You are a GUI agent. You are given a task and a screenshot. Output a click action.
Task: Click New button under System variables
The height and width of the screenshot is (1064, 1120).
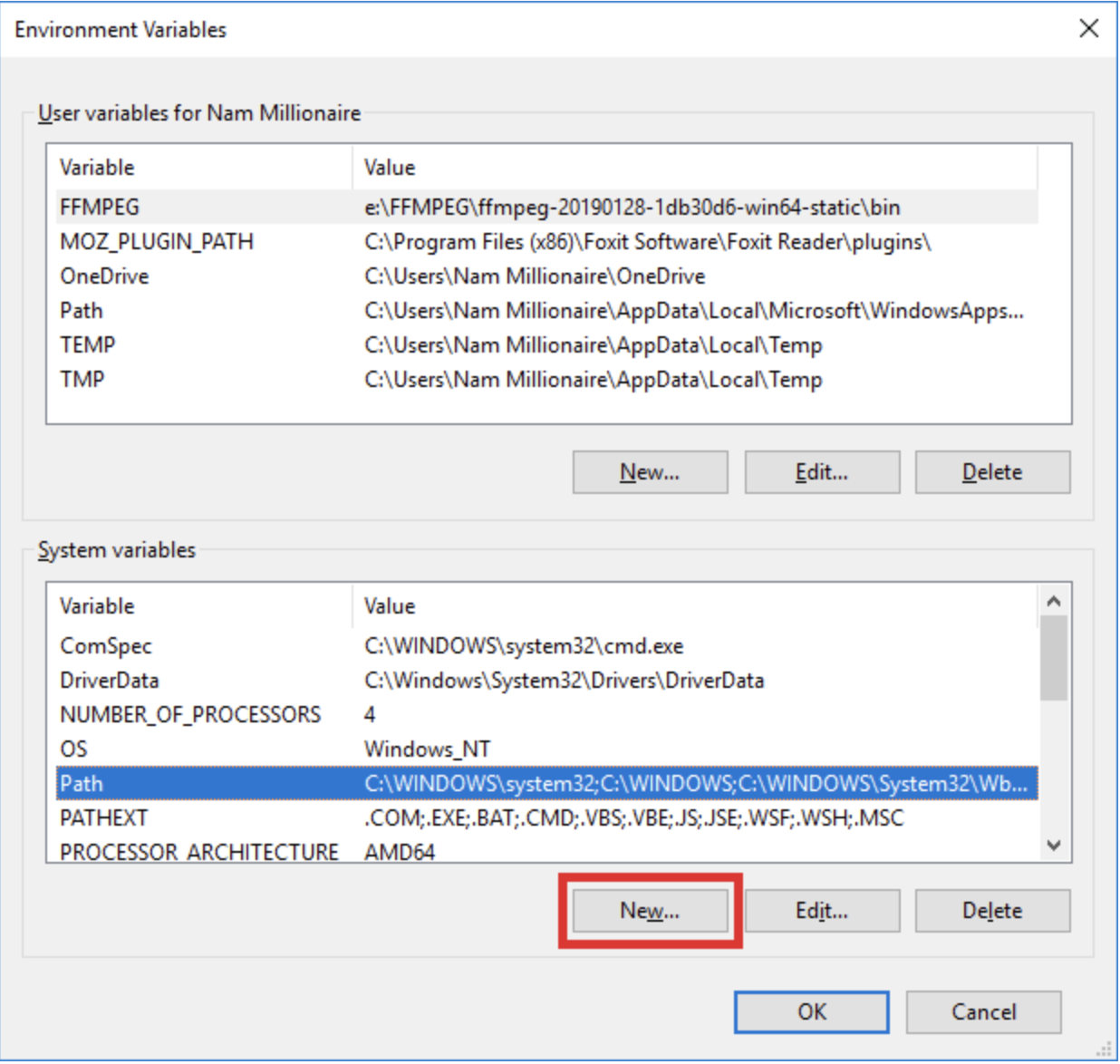(x=650, y=910)
